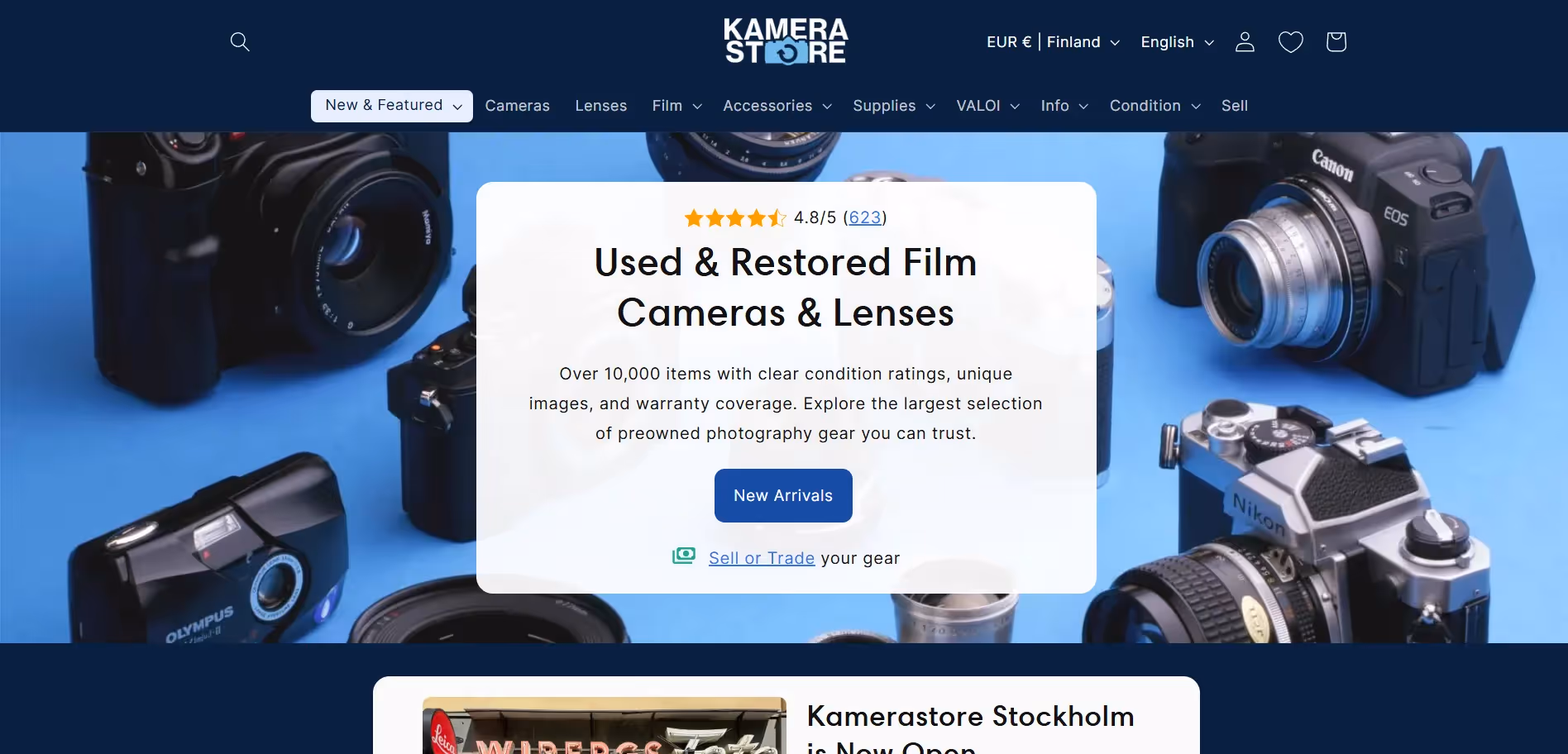
Task: Expand the Film menu
Action: coord(676,106)
